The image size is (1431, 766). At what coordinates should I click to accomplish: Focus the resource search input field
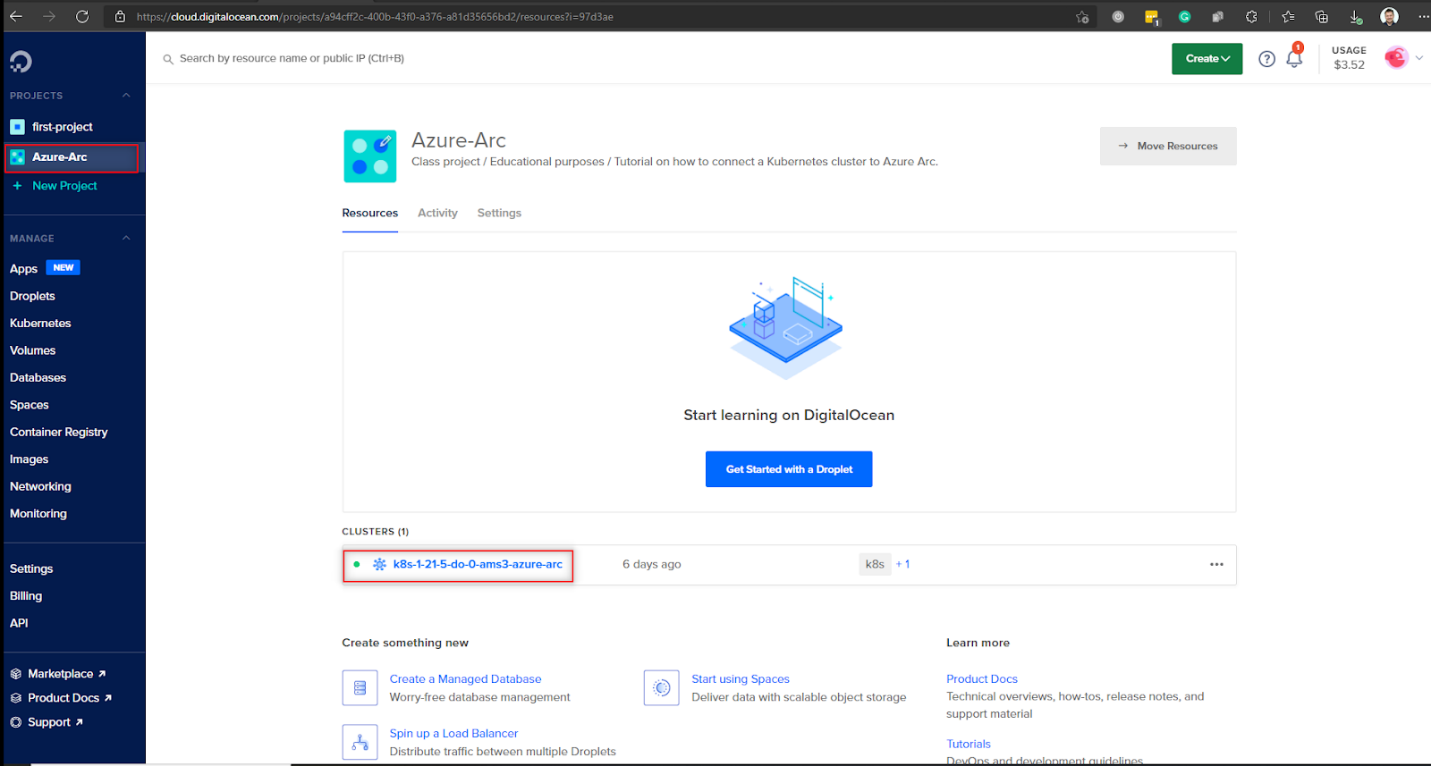coord(292,59)
